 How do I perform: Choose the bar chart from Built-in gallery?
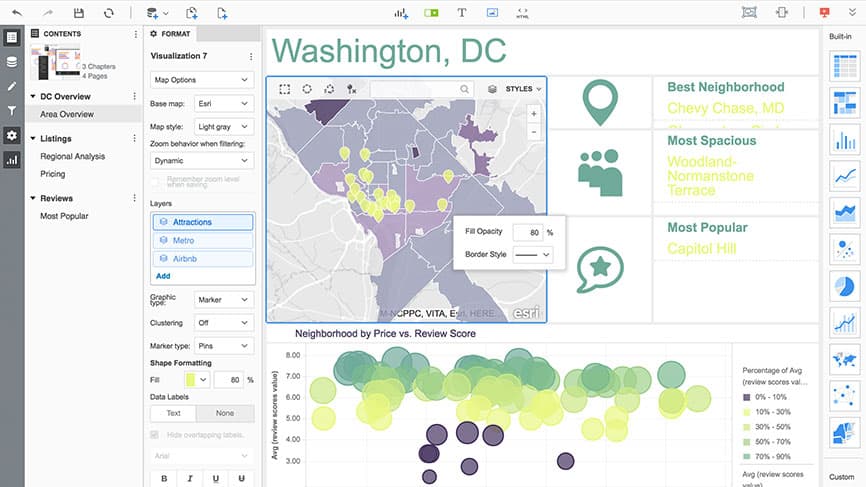click(845, 140)
